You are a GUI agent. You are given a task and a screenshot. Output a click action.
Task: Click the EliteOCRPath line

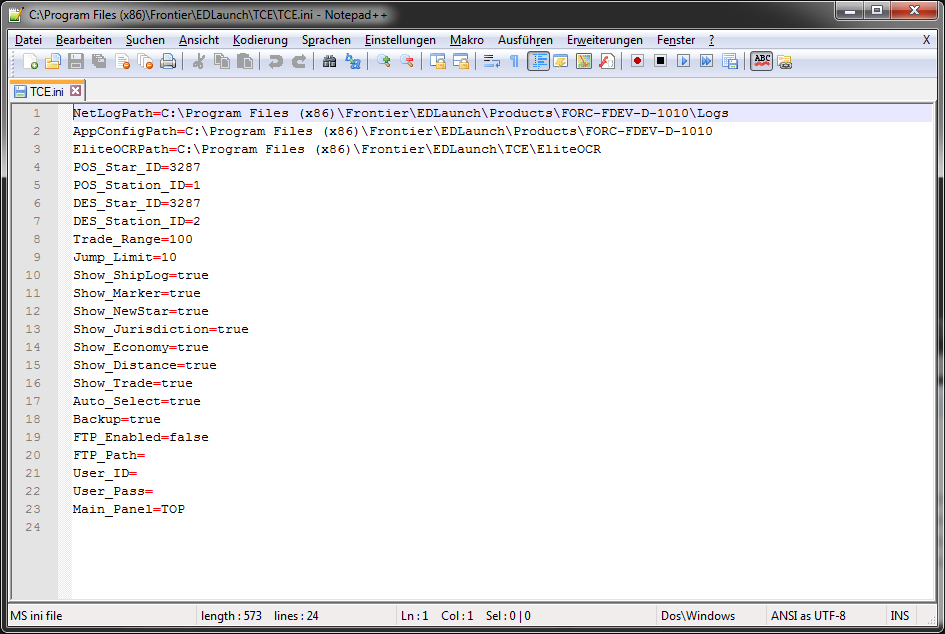point(337,149)
